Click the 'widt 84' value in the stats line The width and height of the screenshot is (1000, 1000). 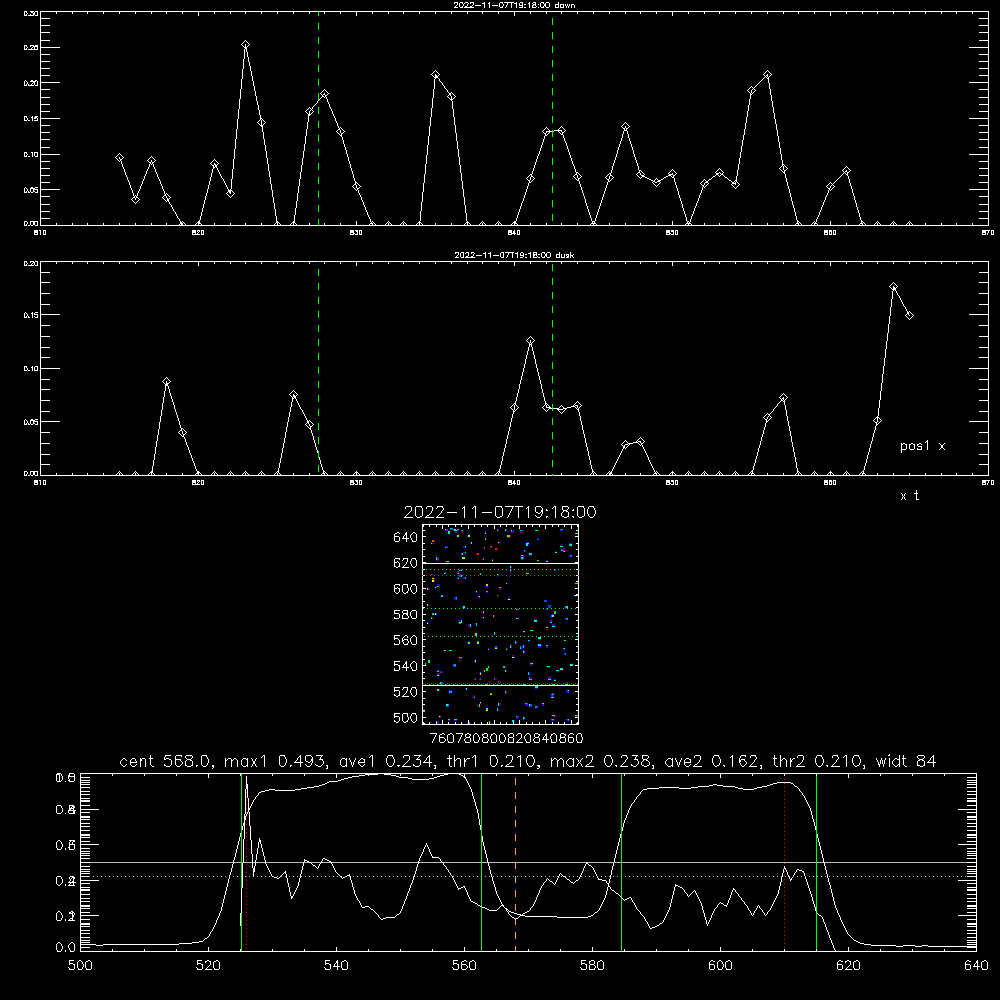pos(906,761)
